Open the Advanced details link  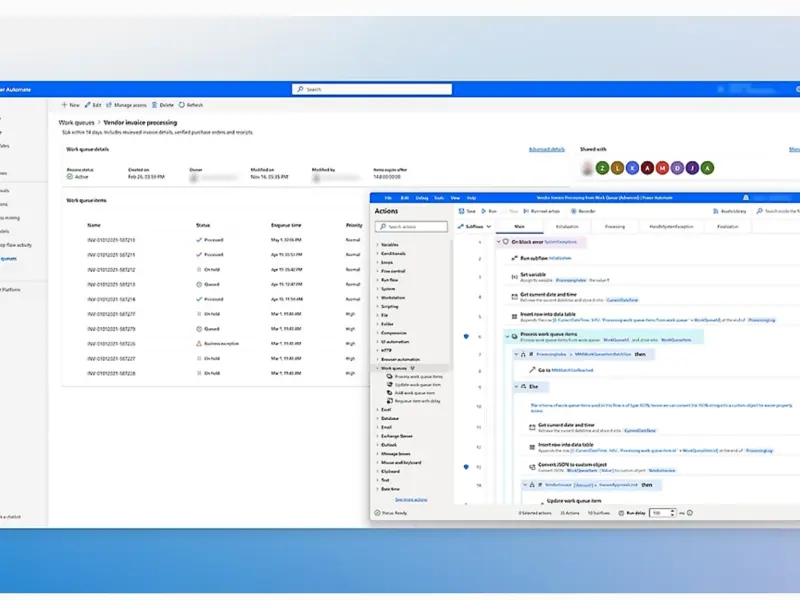(x=546, y=149)
